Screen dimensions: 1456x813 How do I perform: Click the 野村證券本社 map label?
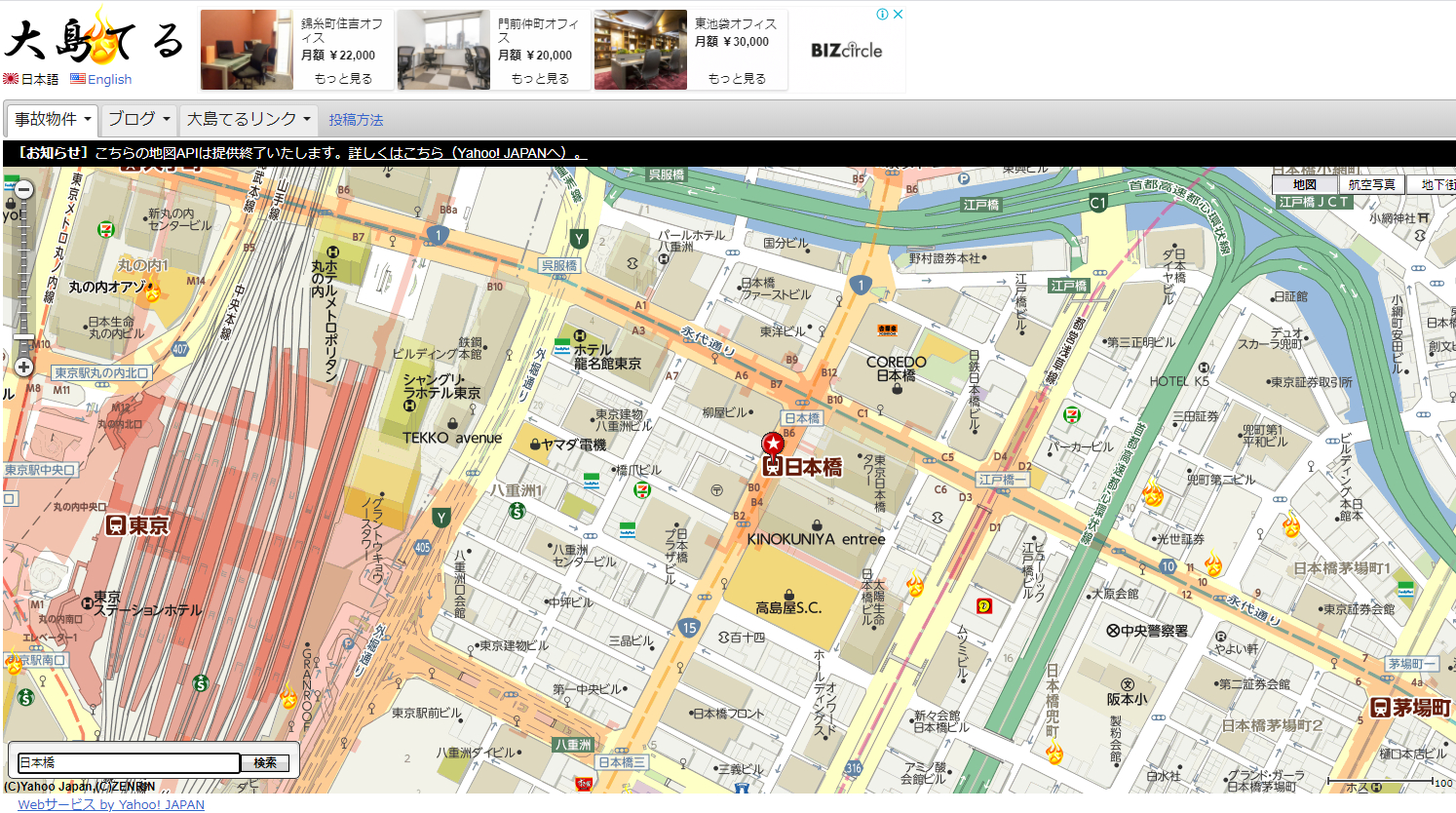tap(947, 258)
